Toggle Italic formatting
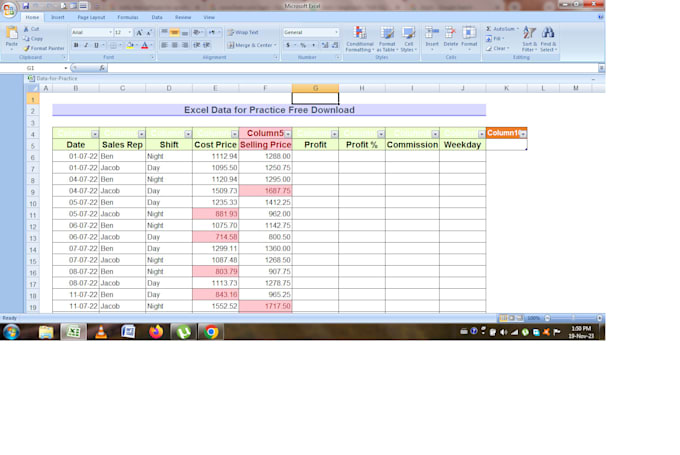This screenshot has width=680, height=455. 86,45
